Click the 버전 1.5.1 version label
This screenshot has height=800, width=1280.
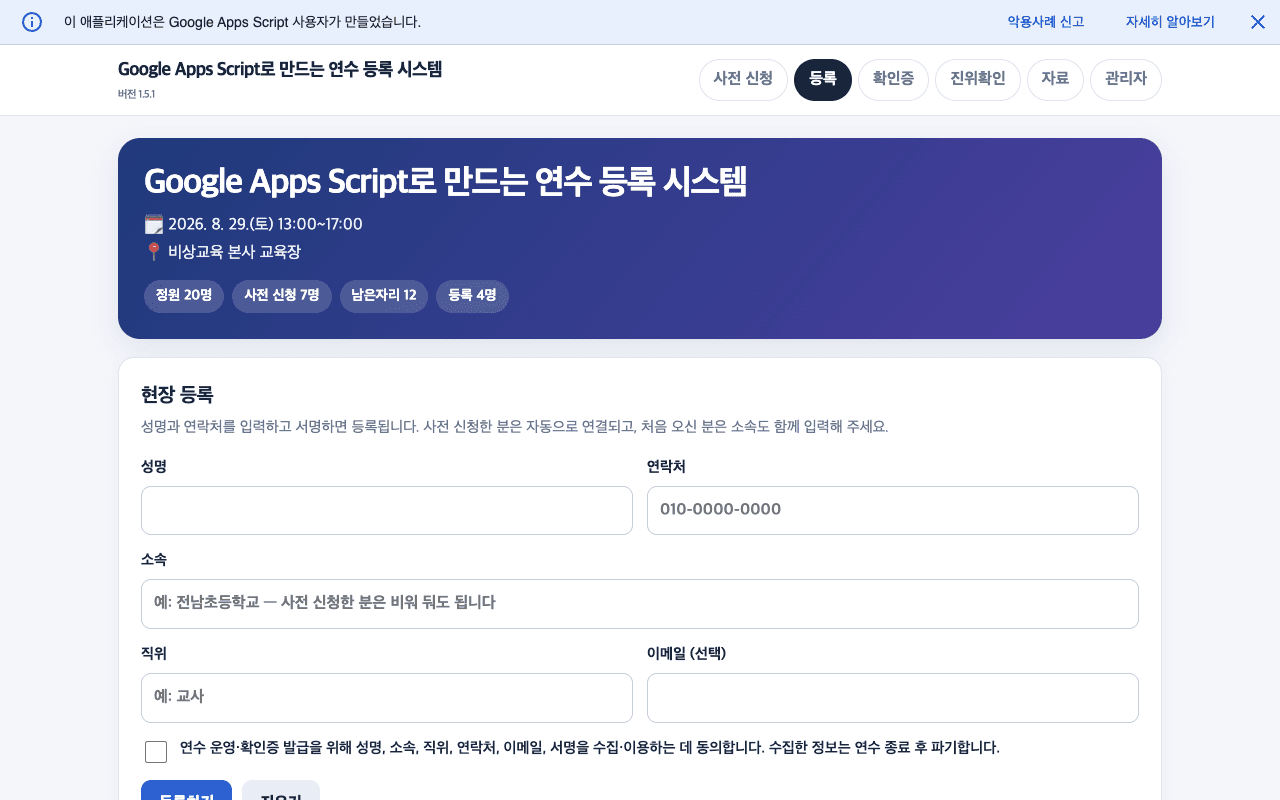136,94
